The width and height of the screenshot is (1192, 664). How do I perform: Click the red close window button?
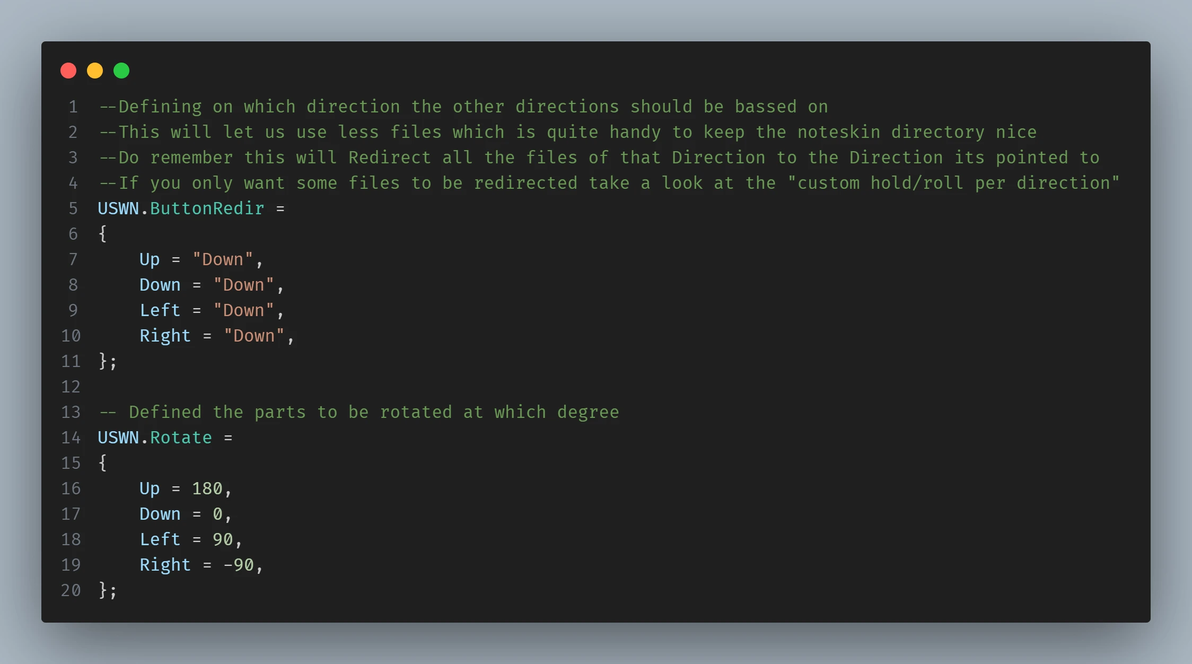68,70
